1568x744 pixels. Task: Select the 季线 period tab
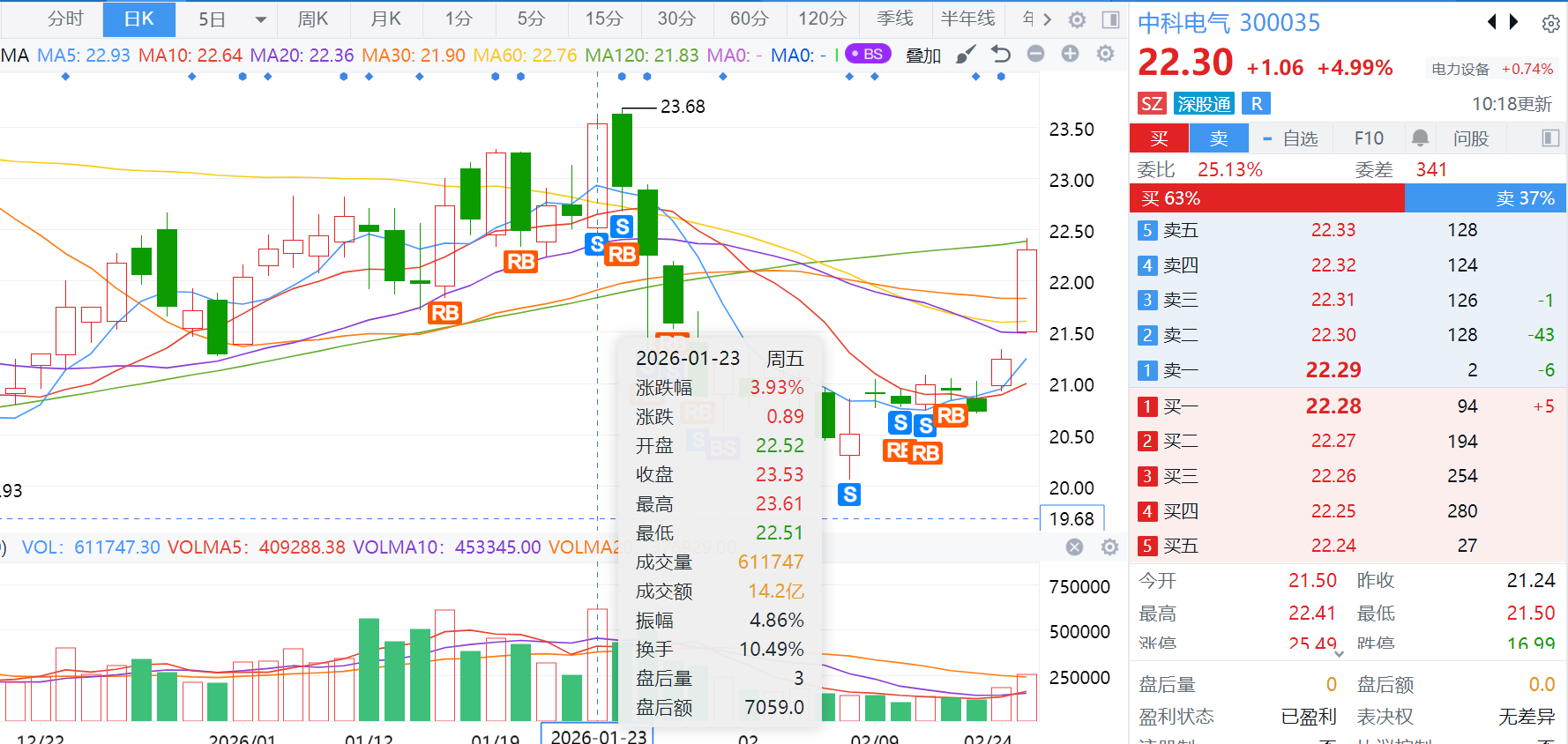(895, 19)
